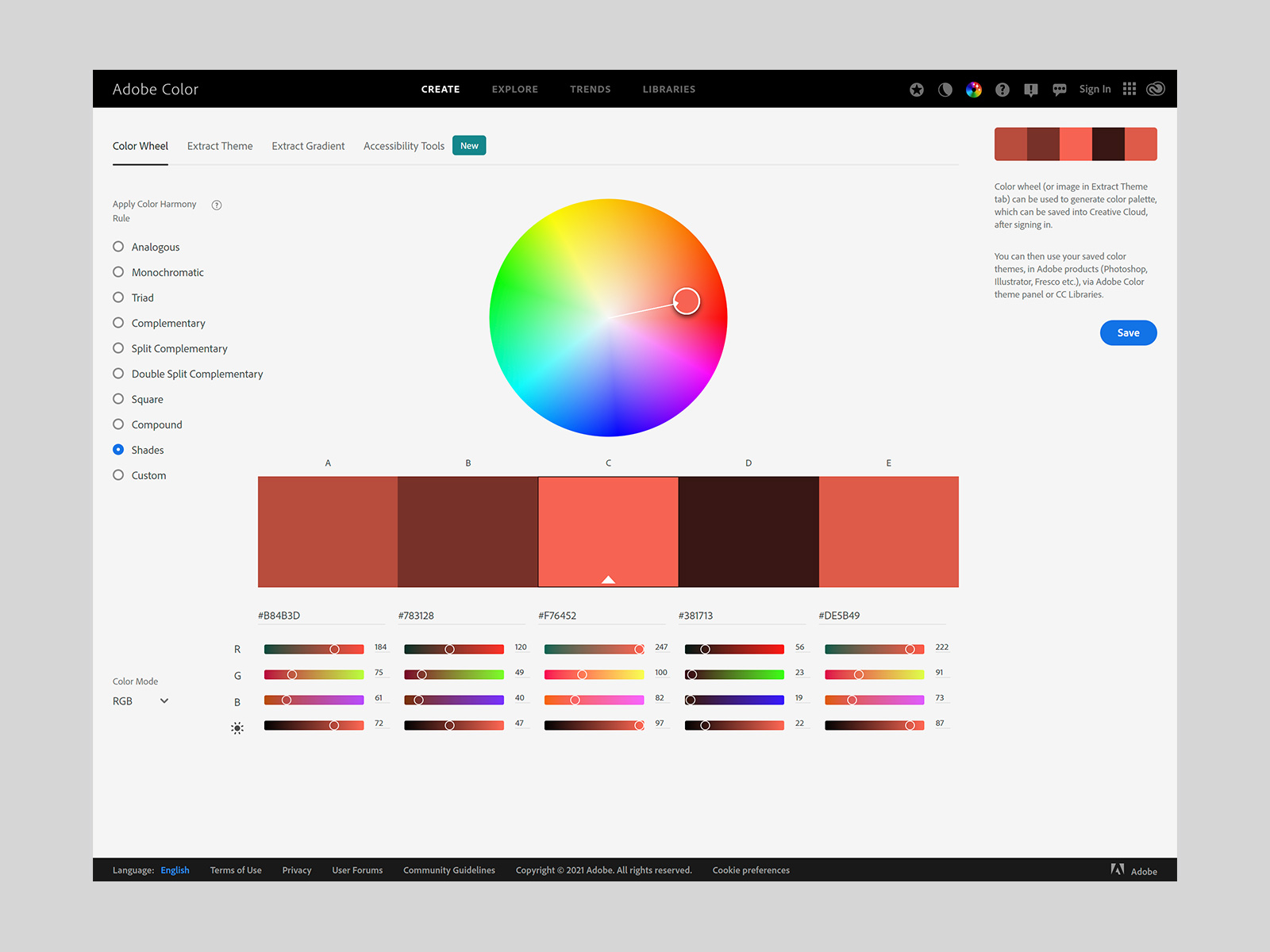1270x952 pixels.
Task: Open the color wheel icon in the header
Action: 973,90
